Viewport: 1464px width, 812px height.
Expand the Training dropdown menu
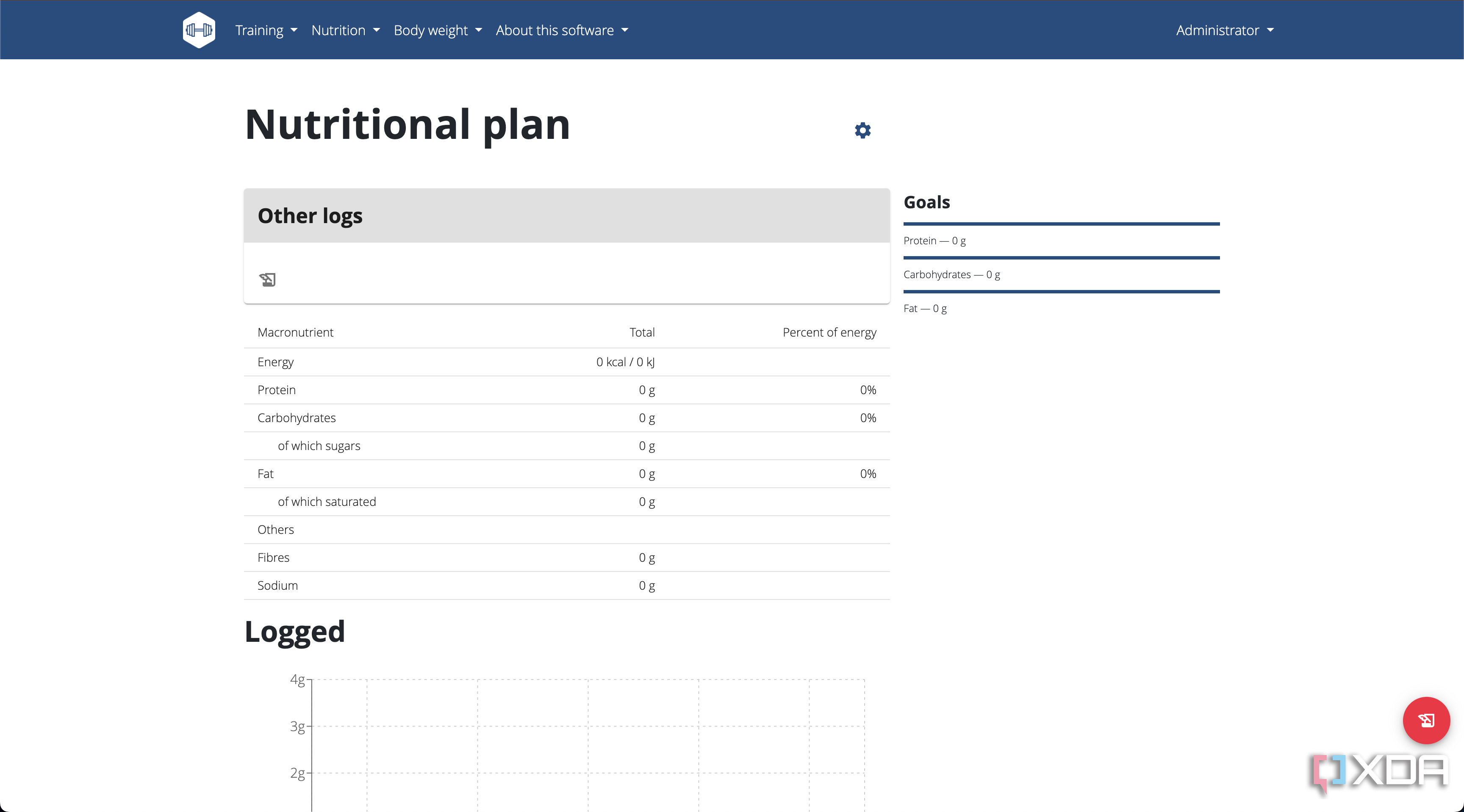(x=266, y=30)
